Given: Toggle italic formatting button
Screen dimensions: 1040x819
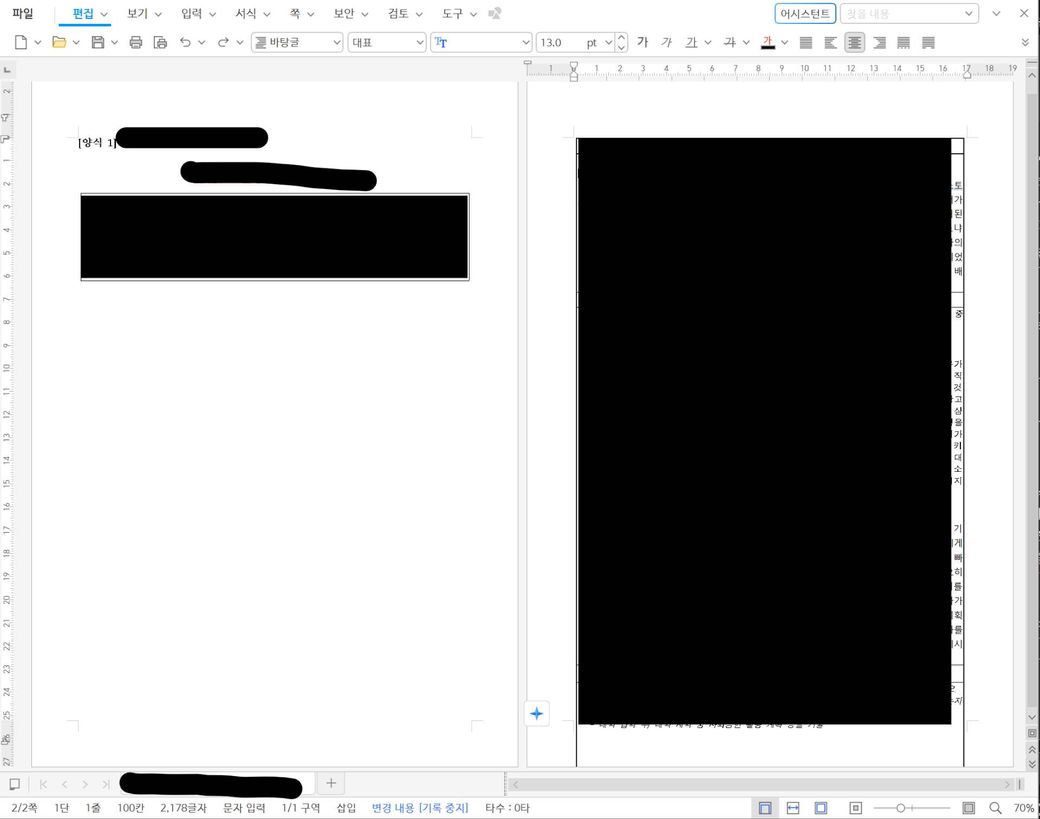Looking at the screenshot, I should click(667, 42).
